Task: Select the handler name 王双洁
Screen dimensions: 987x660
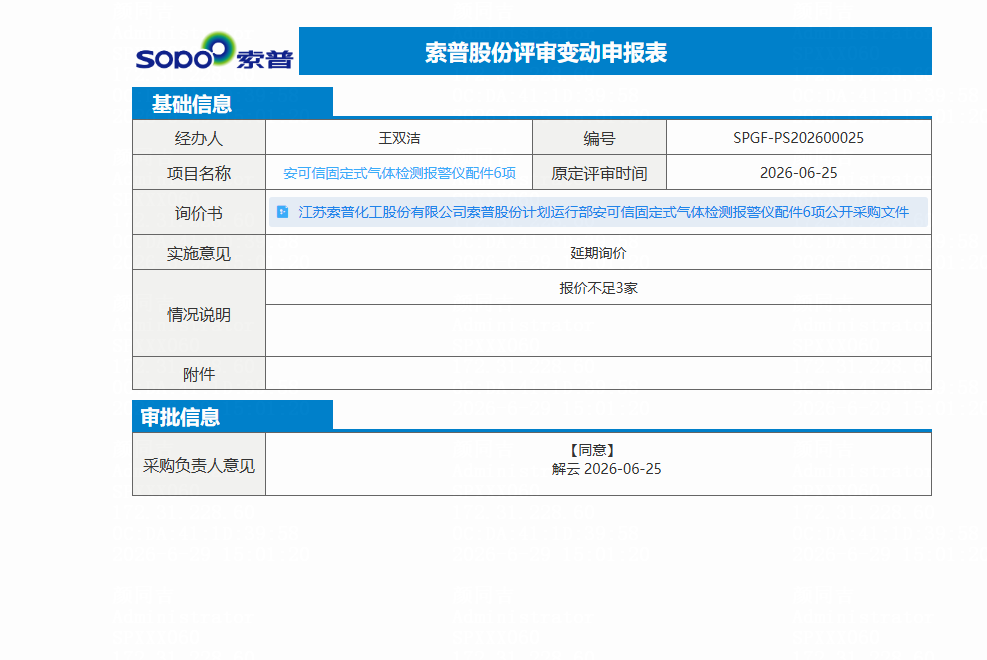Action: pos(399,138)
